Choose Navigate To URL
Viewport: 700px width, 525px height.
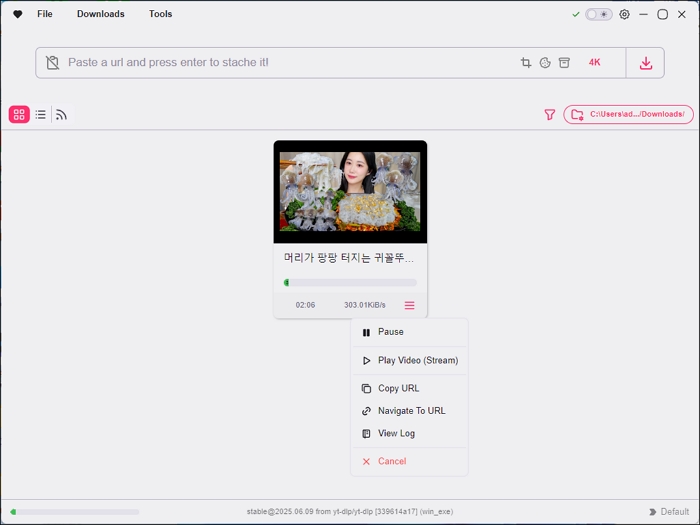click(x=409, y=411)
